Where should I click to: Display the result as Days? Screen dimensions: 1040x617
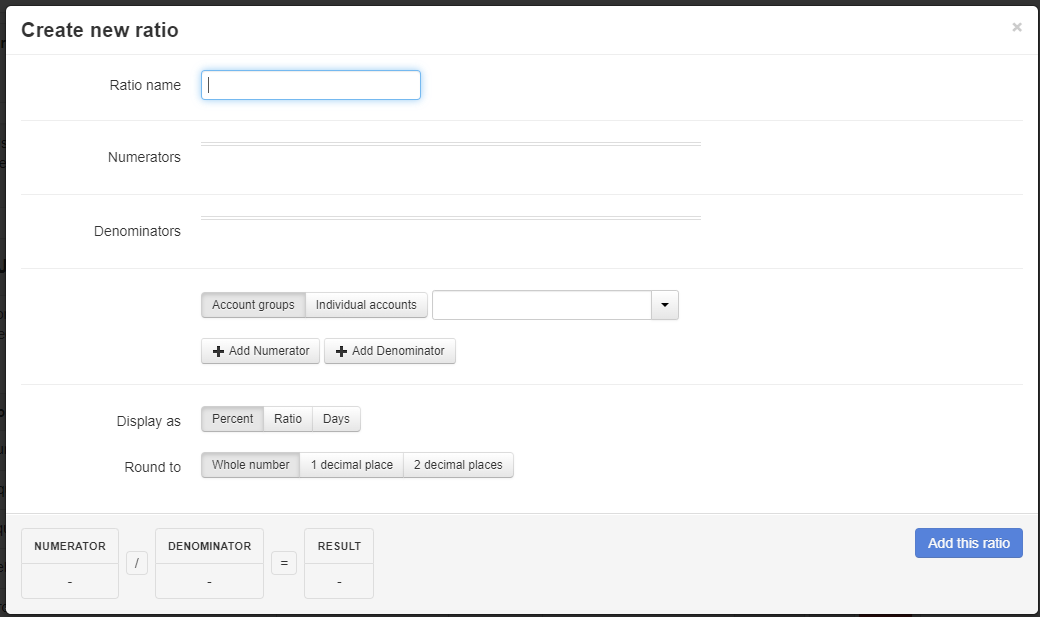[x=336, y=419]
